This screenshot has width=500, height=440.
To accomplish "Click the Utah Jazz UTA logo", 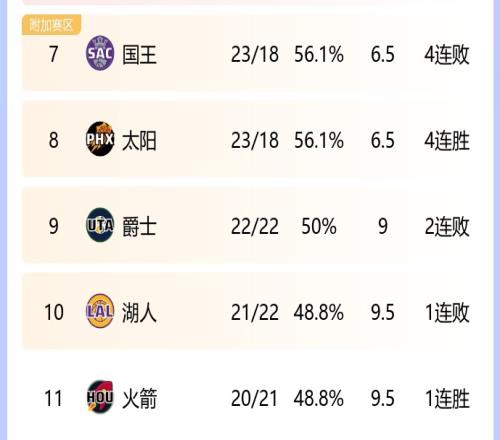I will click(100, 225).
